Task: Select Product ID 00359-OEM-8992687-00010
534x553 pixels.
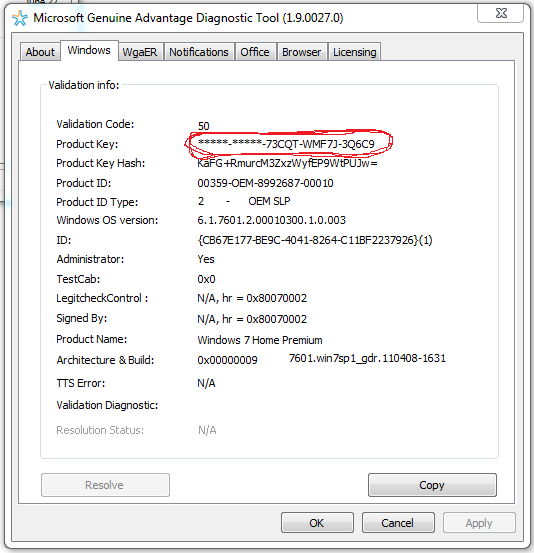Action: (x=265, y=183)
